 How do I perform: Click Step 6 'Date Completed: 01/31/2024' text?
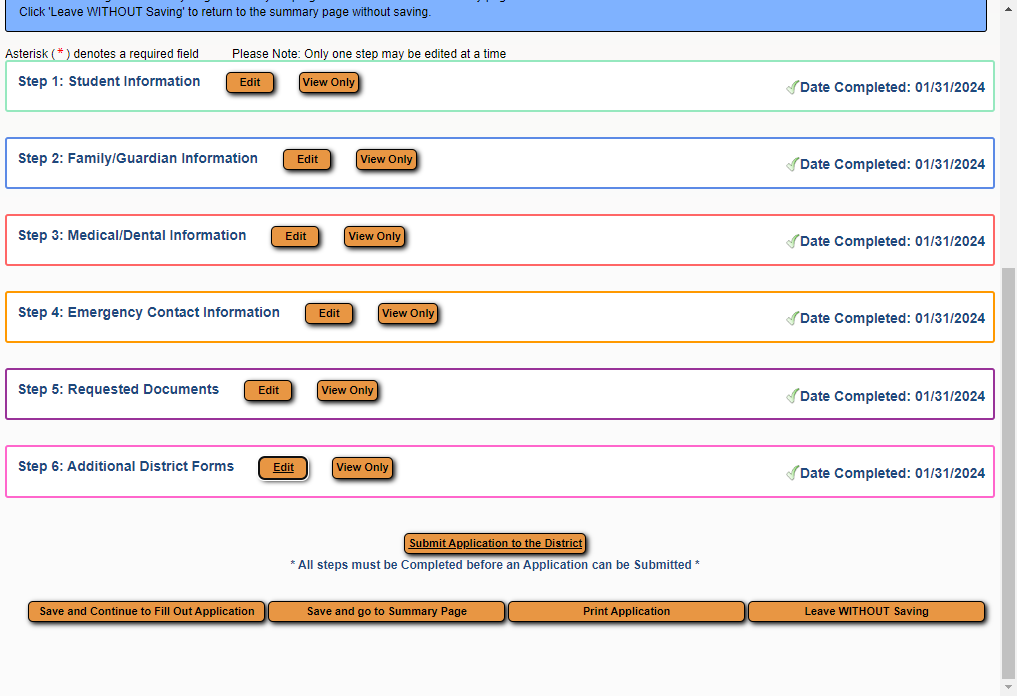pyautogui.click(x=892, y=474)
